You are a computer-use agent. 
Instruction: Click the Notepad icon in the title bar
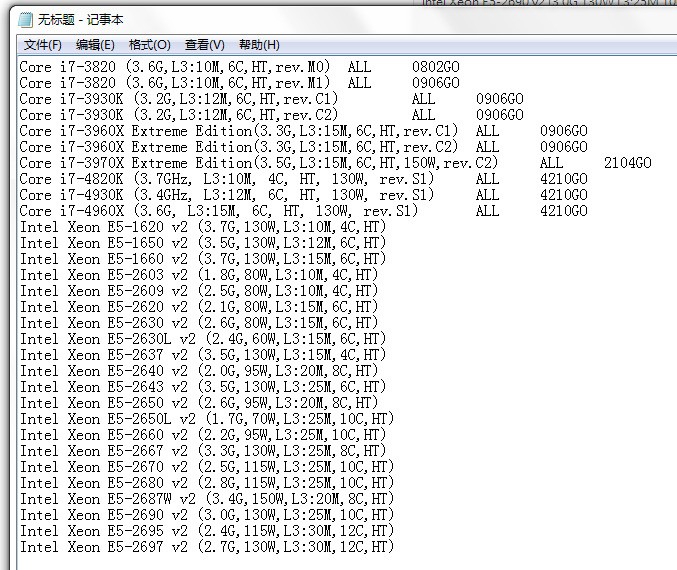click(x=25, y=19)
